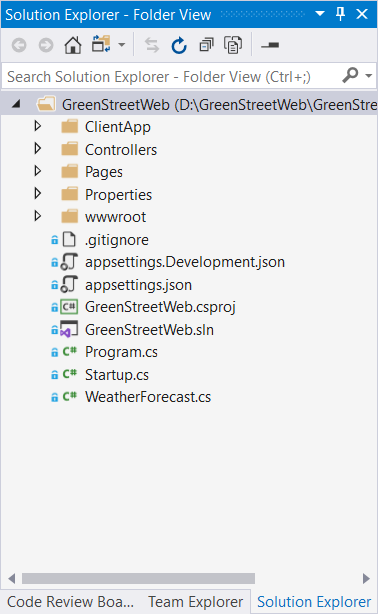Image resolution: width=378 pixels, height=614 pixels.
Task: Go to Home view icon
Action: click(x=73, y=45)
